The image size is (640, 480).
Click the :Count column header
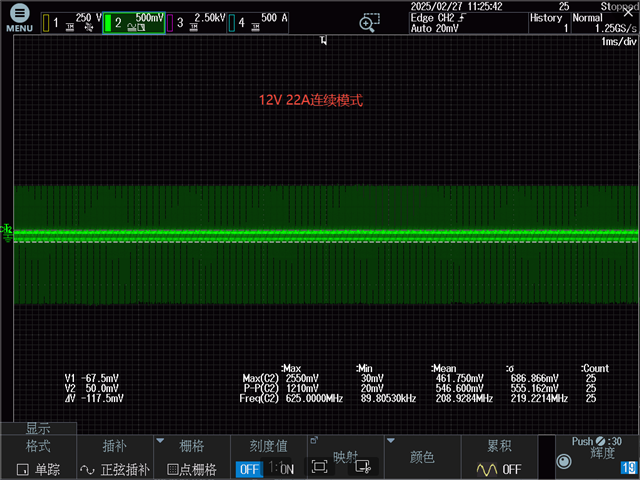595,368
